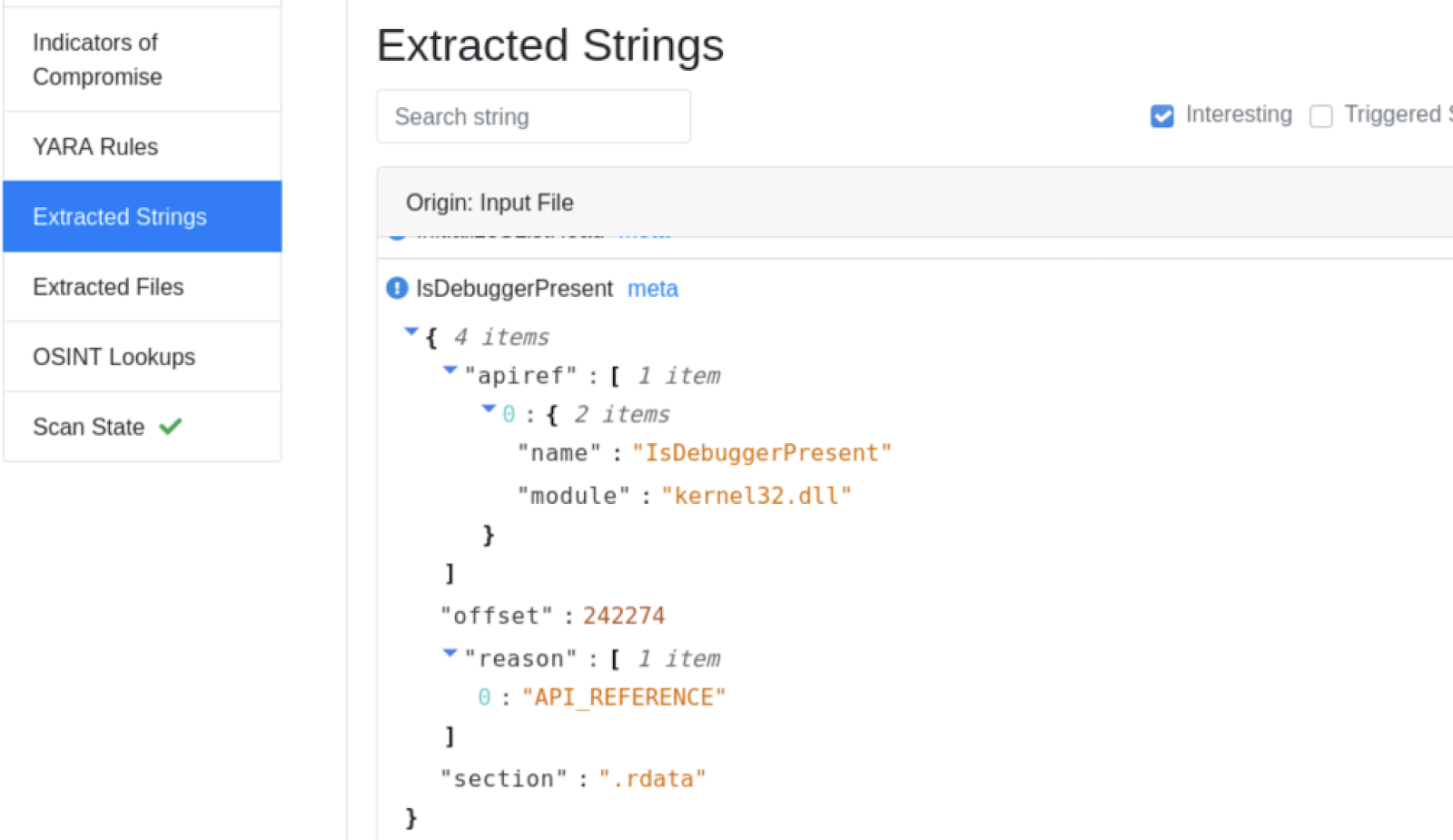Enable the Triggered filter
This screenshot has height=840, width=1453.
[1321, 115]
